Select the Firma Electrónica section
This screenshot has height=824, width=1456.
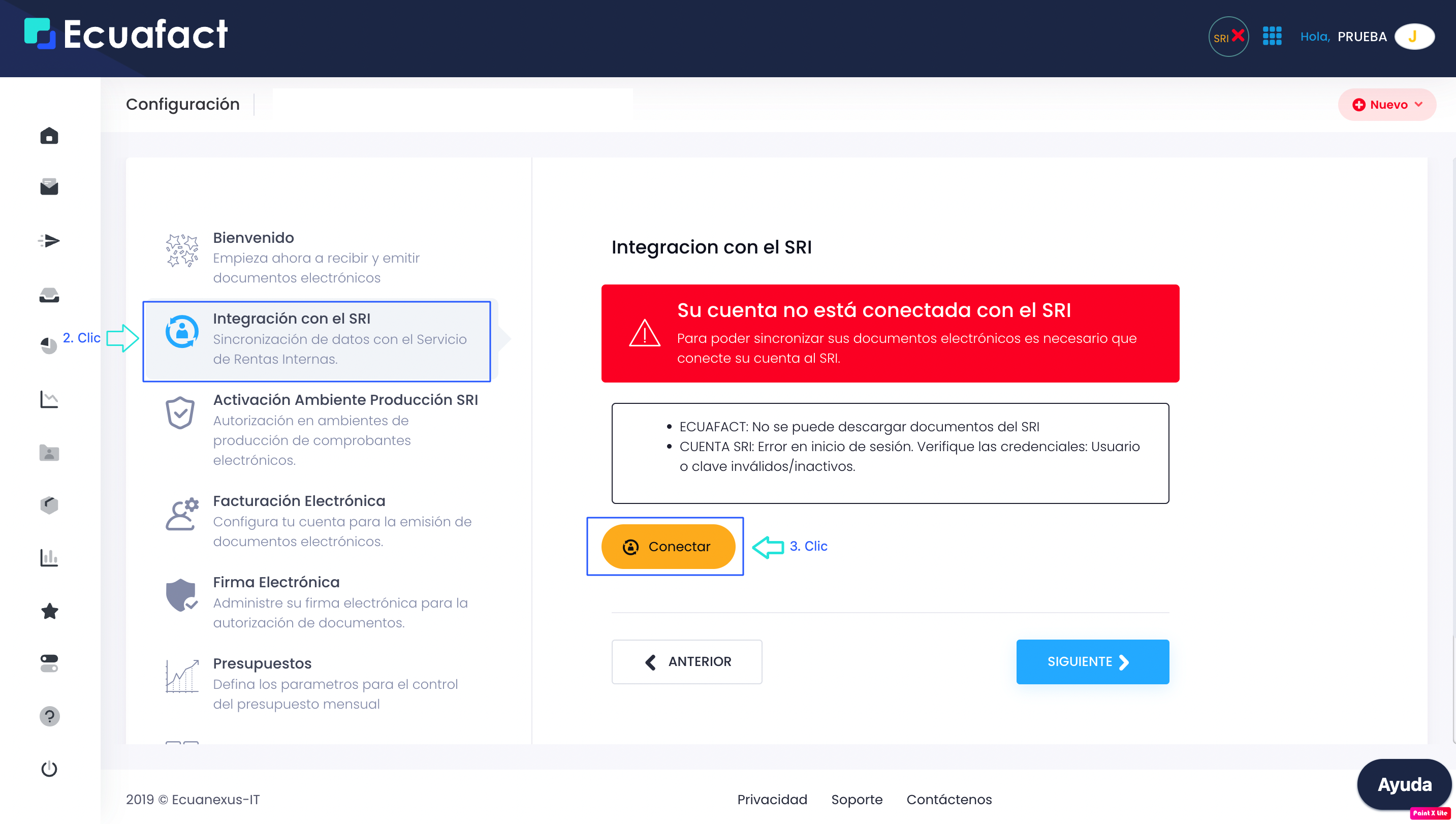point(276,582)
